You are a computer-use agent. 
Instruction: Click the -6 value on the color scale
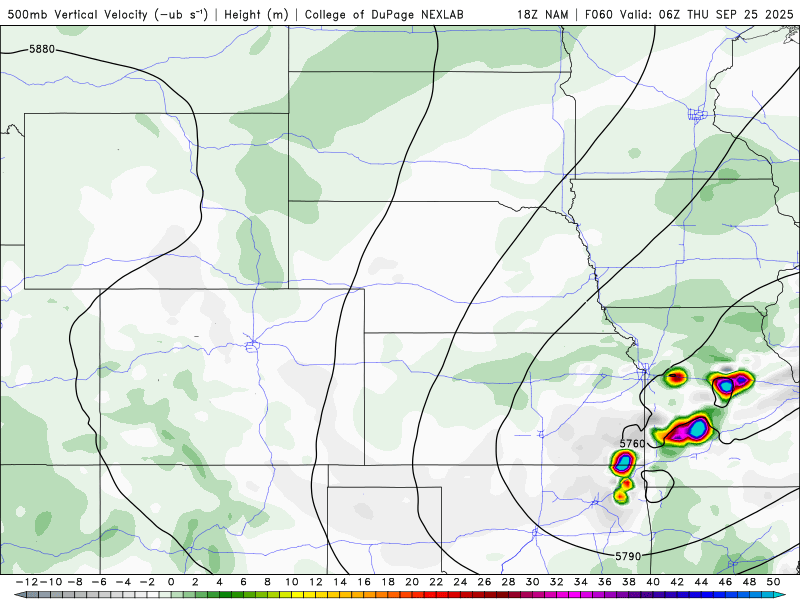(99, 582)
